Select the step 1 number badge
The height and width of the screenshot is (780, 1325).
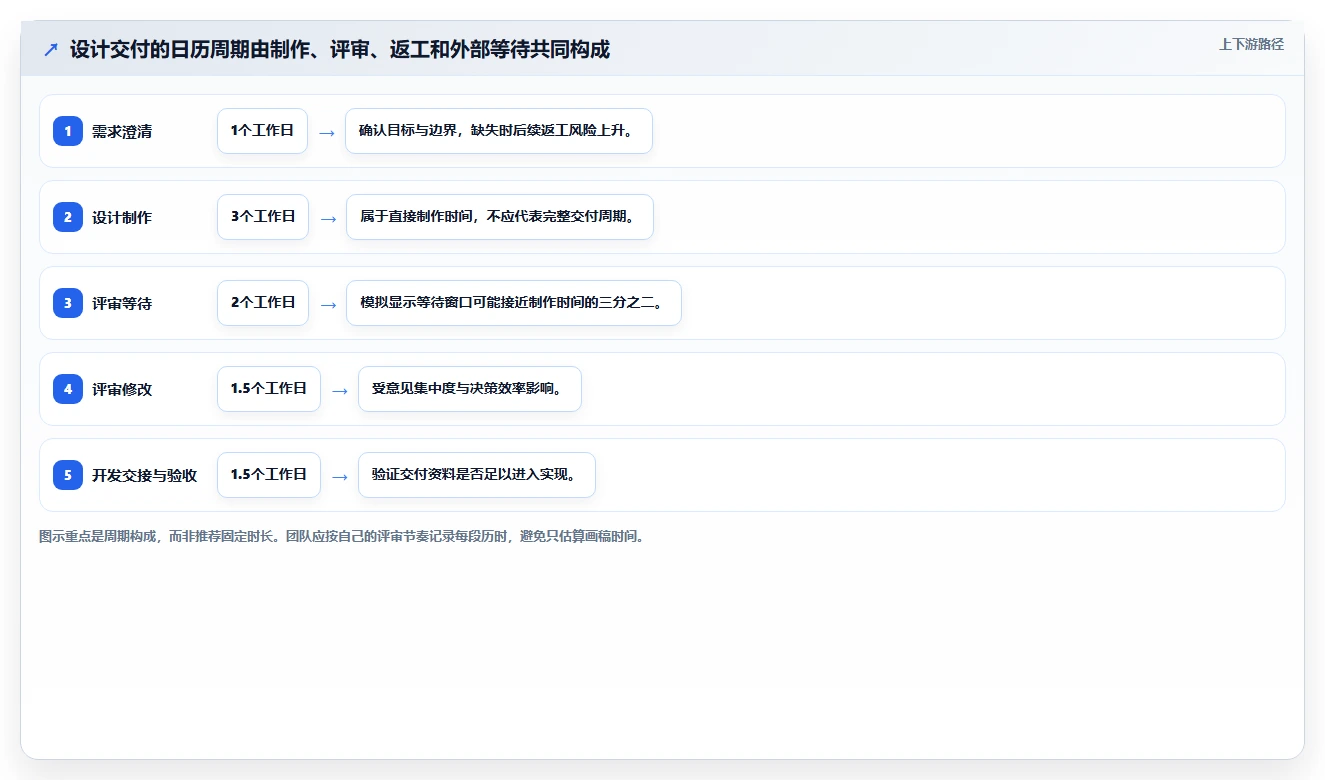click(x=68, y=131)
